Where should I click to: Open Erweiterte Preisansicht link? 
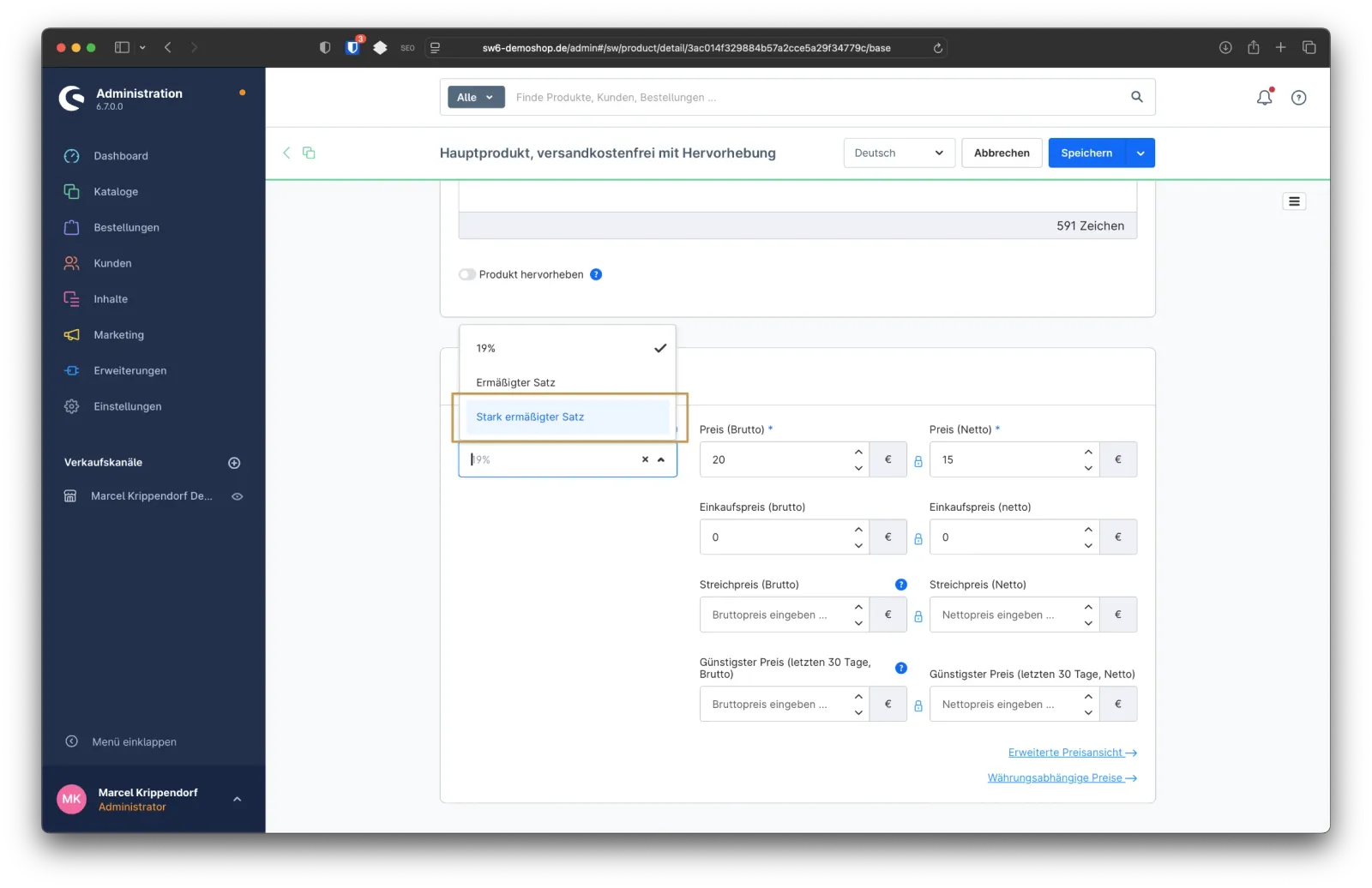pyautogui.click(x=1066, y=752)
